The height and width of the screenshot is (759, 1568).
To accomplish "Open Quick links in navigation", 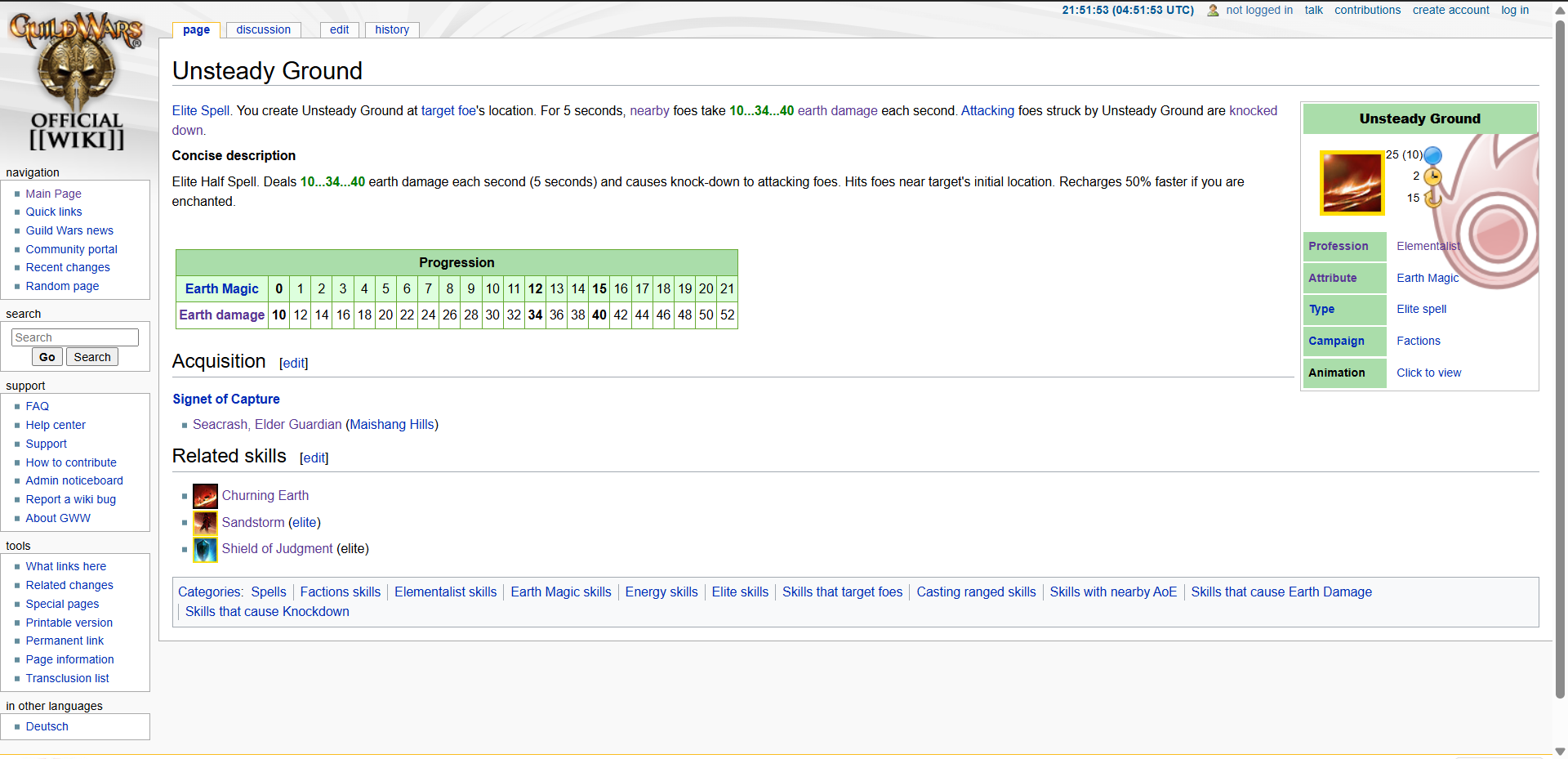I will 54,212.
